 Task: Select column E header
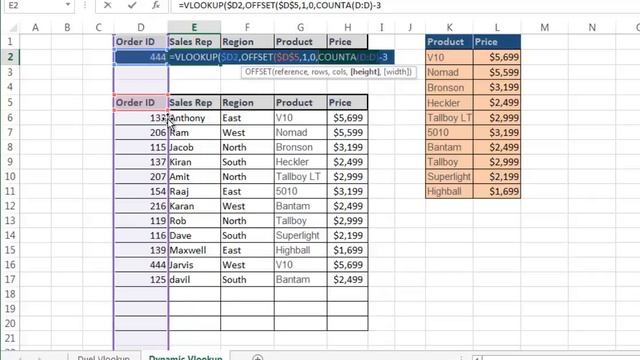click(194, 27)
